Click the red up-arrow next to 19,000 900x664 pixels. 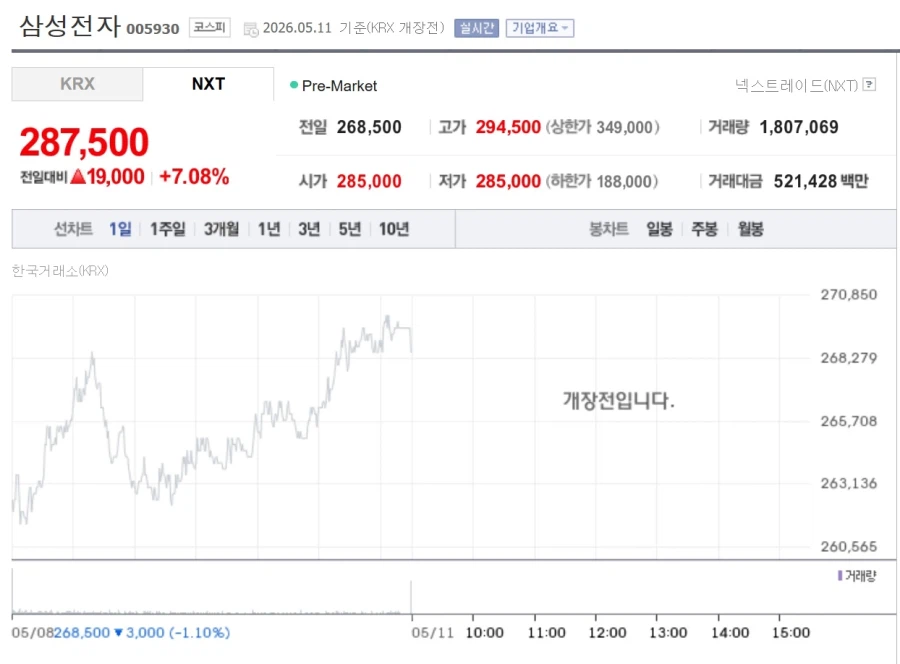(x=78, y=177)
